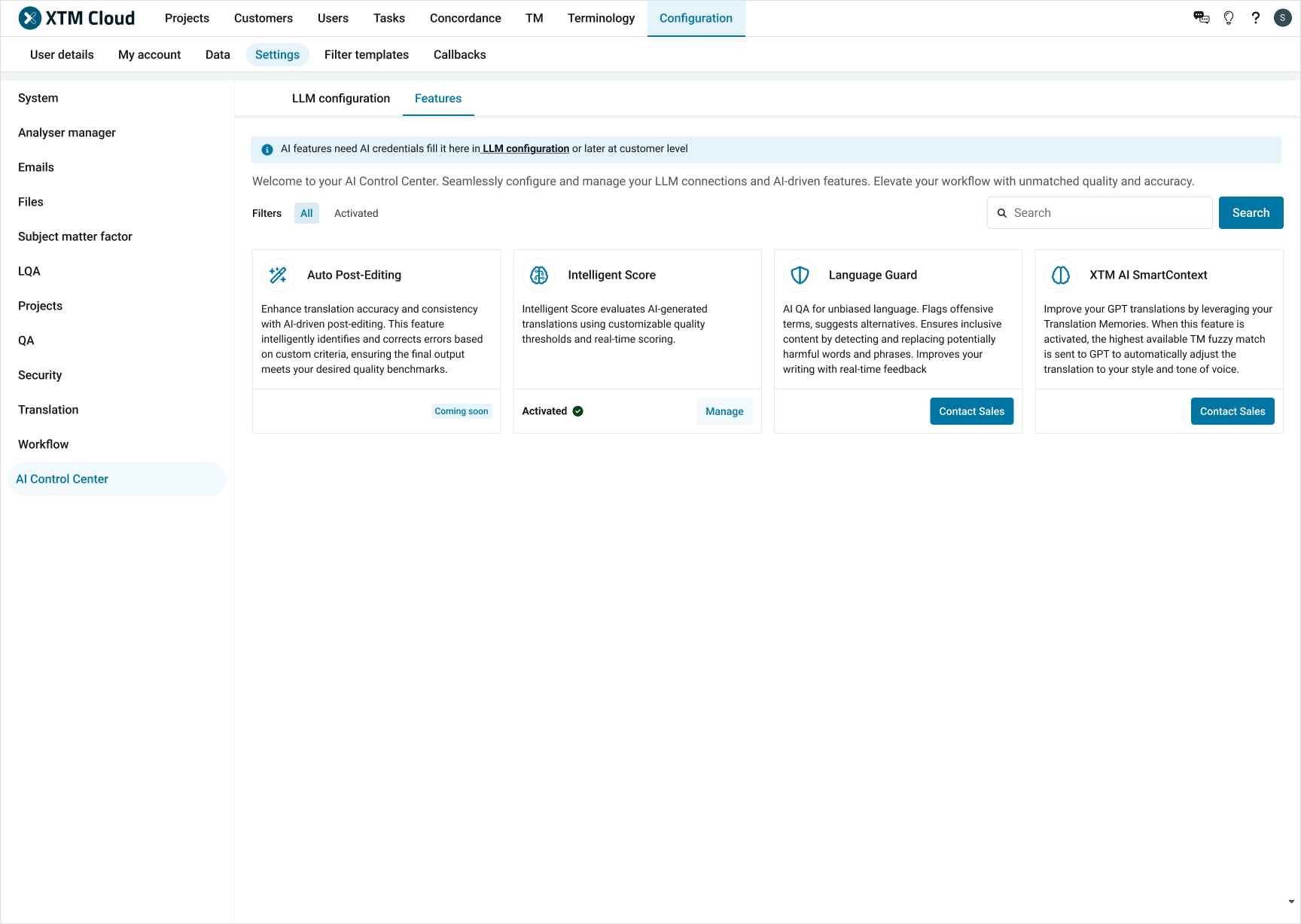Screen dimensions: 1301x924
Task: Switch to the Activated filter
Action: pos(355,213)
